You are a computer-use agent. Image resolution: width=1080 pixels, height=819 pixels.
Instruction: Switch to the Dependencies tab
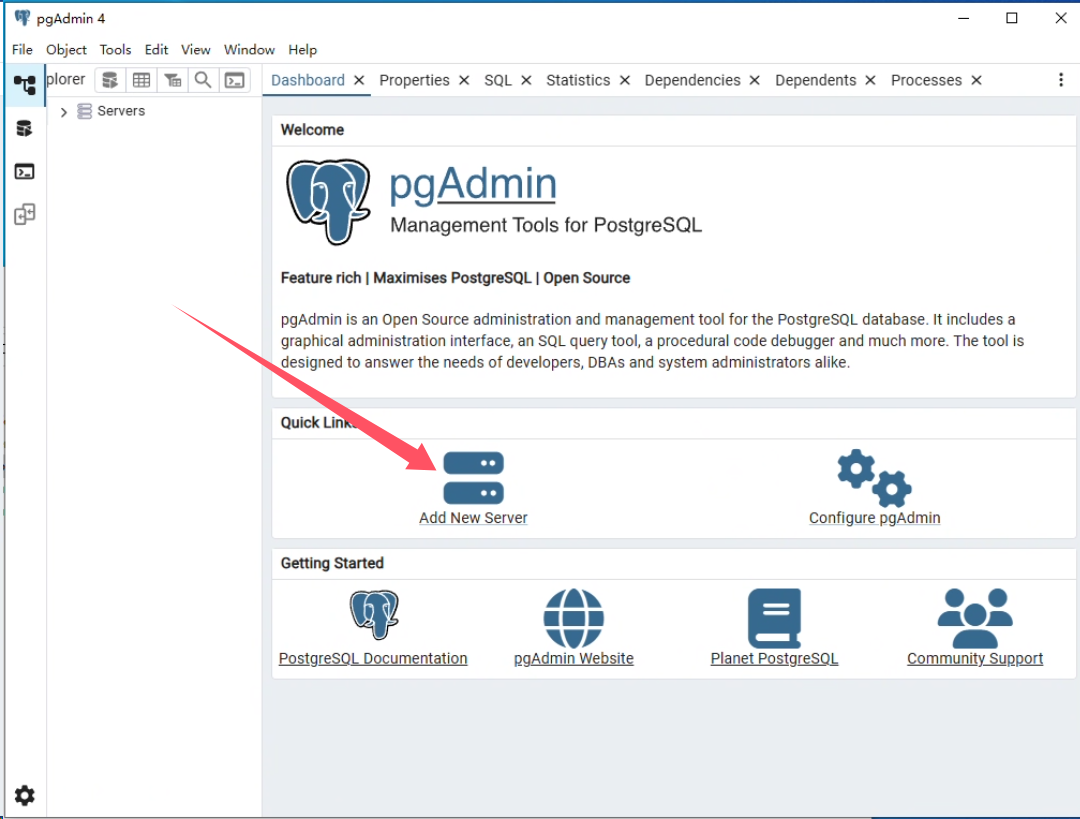tap(692, 80)
